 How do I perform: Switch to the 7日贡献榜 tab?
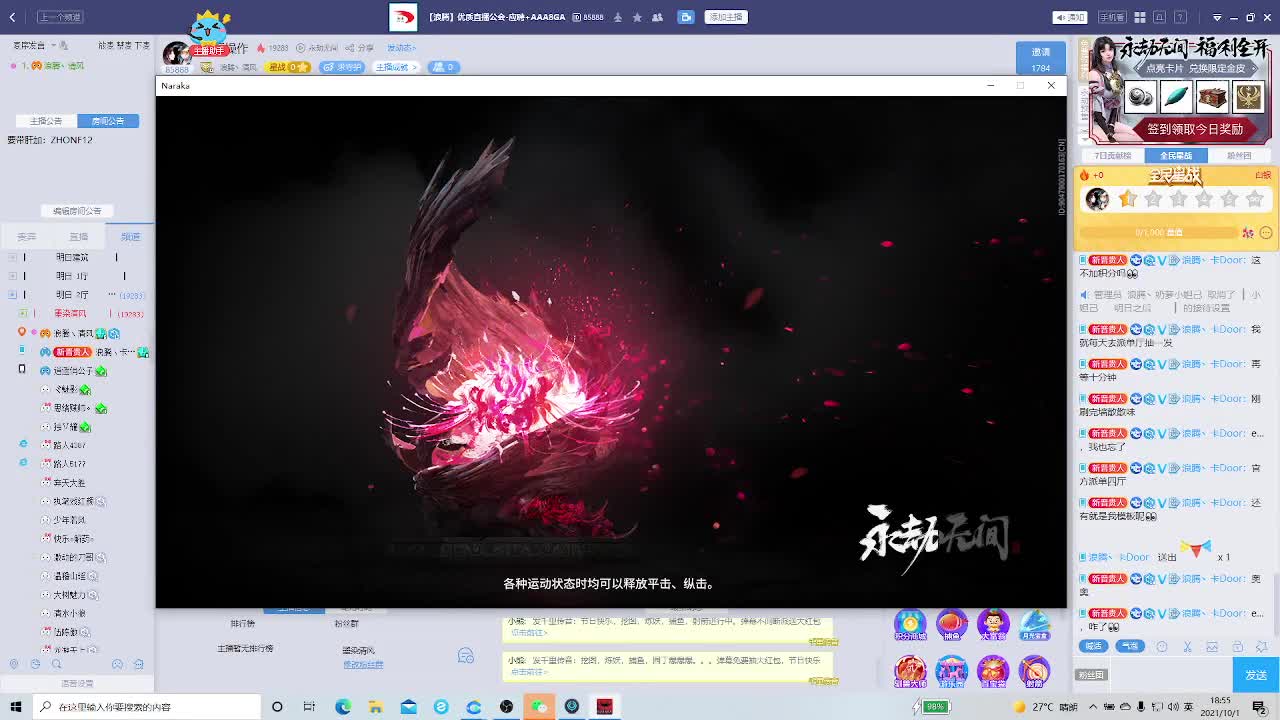1112,156
